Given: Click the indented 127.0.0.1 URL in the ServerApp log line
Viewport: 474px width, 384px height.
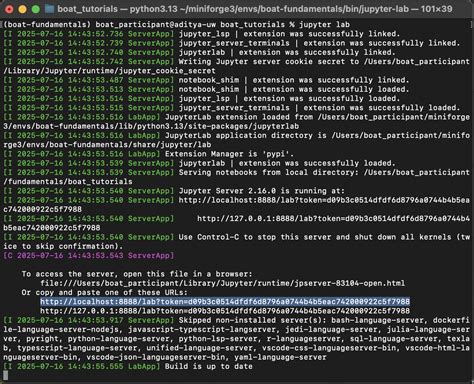Looking at the screenshot, I should point(333,219).
